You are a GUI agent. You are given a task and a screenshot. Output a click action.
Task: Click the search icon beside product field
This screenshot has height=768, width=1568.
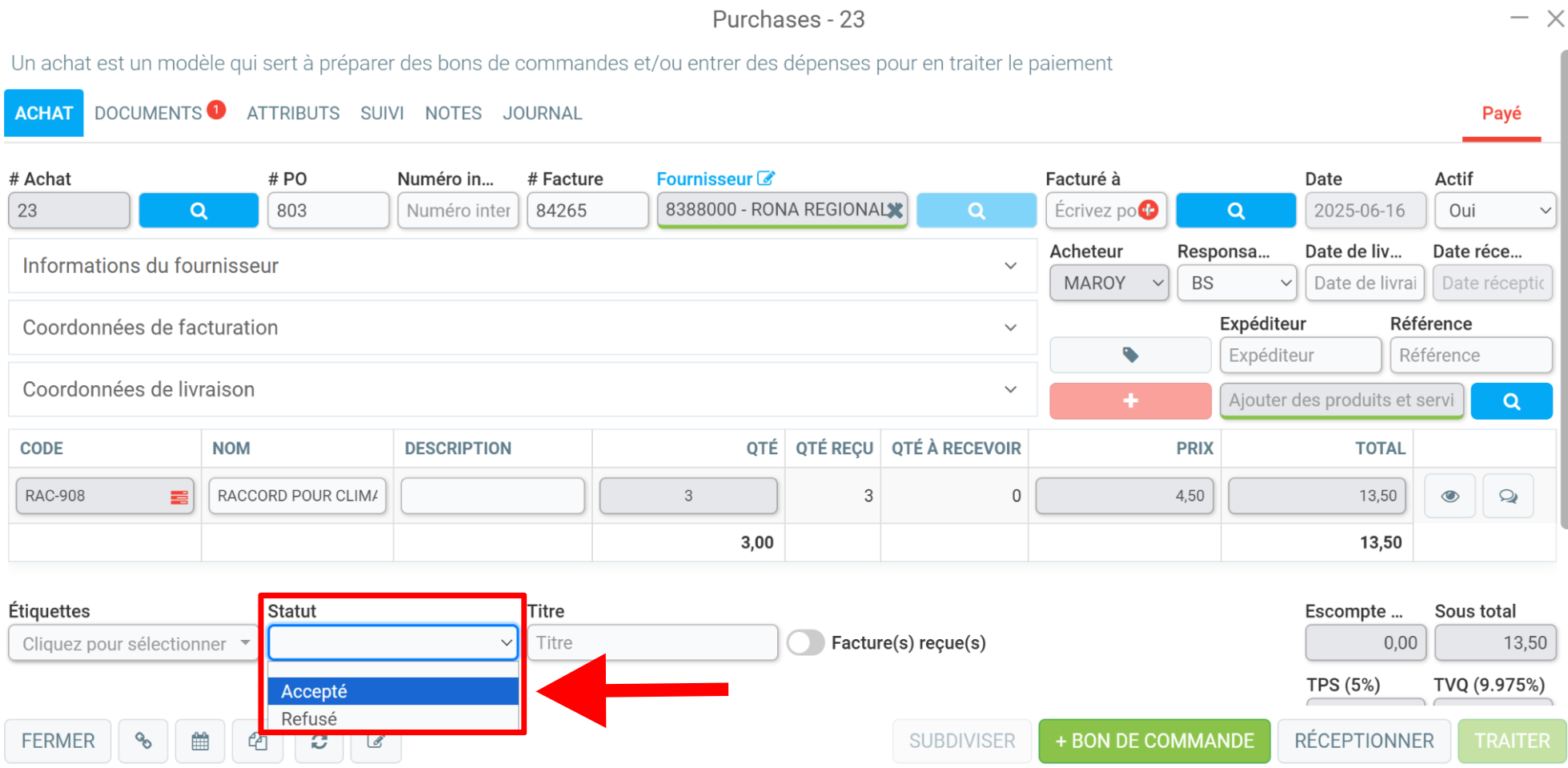point(1511,401)
